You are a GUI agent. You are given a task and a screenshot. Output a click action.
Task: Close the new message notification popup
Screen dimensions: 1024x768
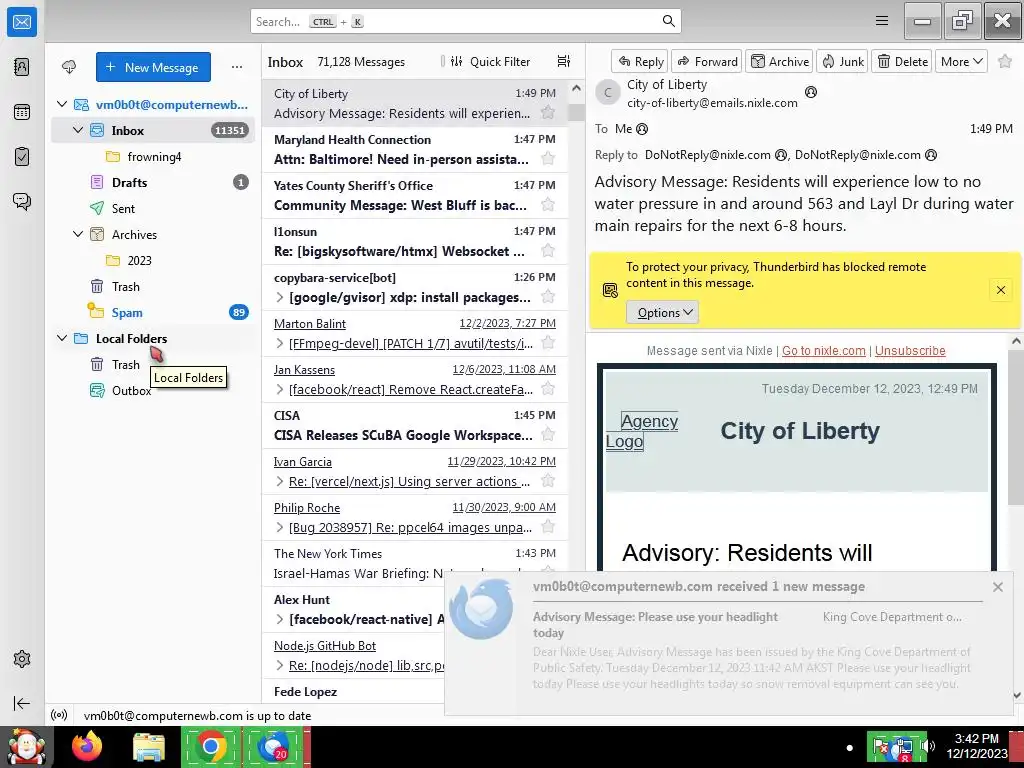[997, 586]
